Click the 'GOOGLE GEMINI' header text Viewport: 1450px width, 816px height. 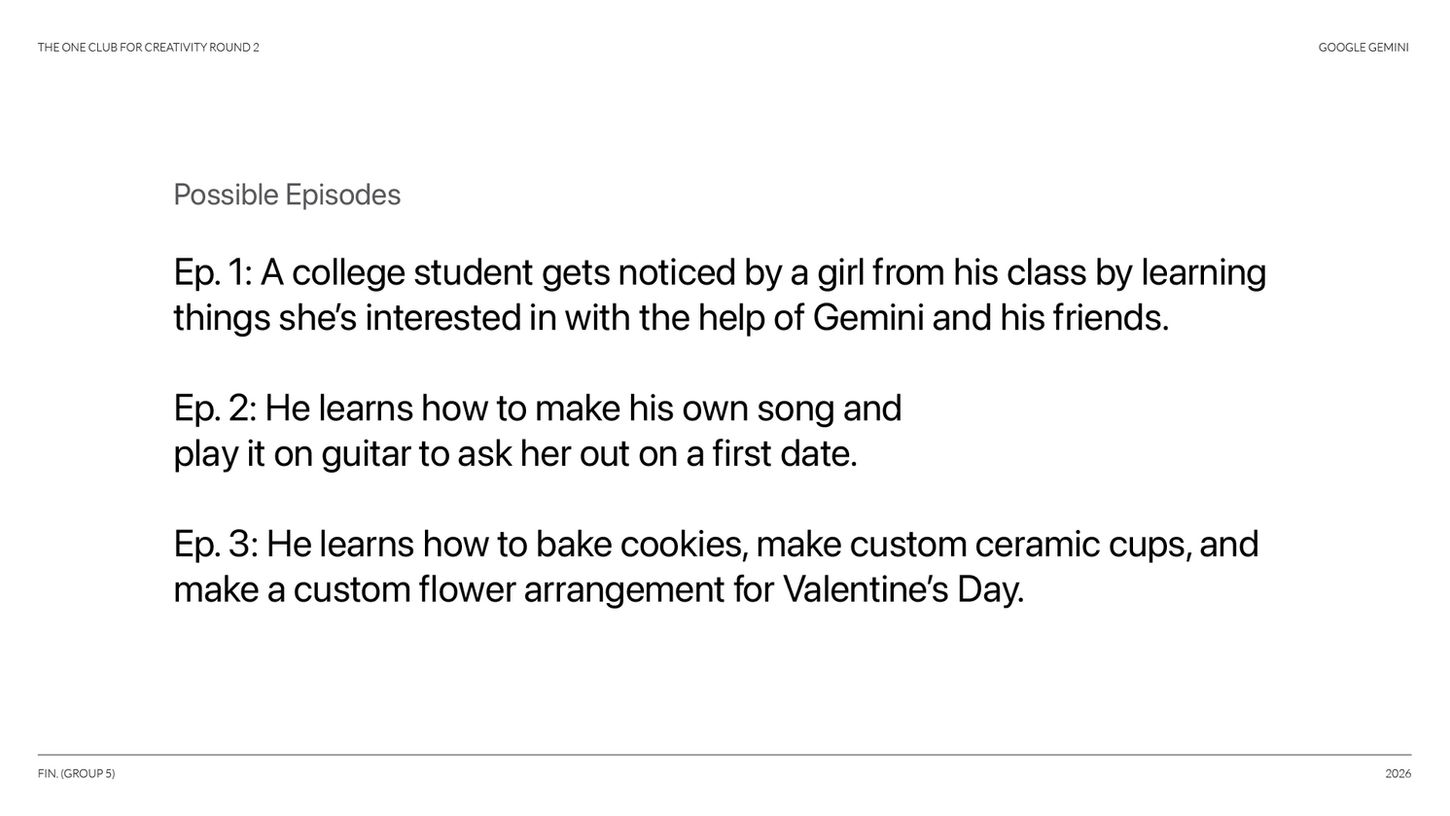1363,47
